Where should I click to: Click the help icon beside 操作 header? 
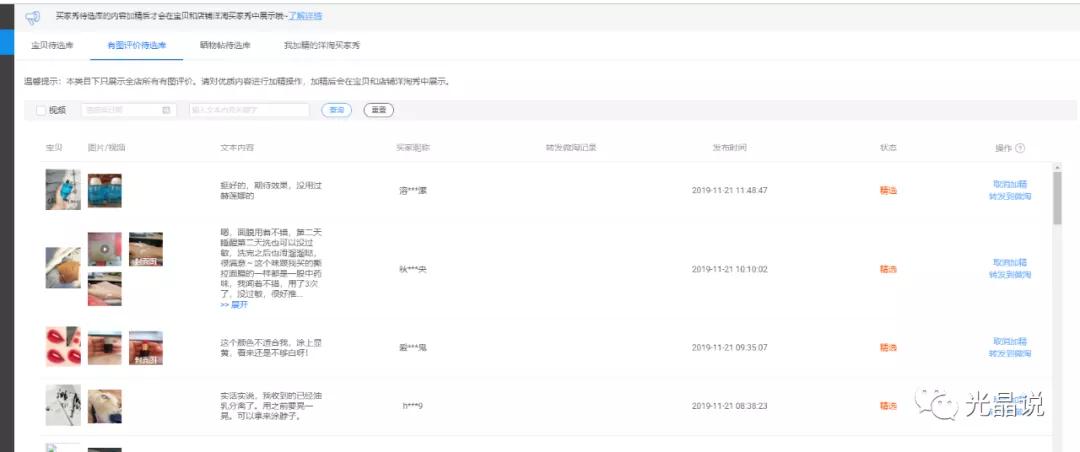pyautogui.click(x=1020, y=148)
